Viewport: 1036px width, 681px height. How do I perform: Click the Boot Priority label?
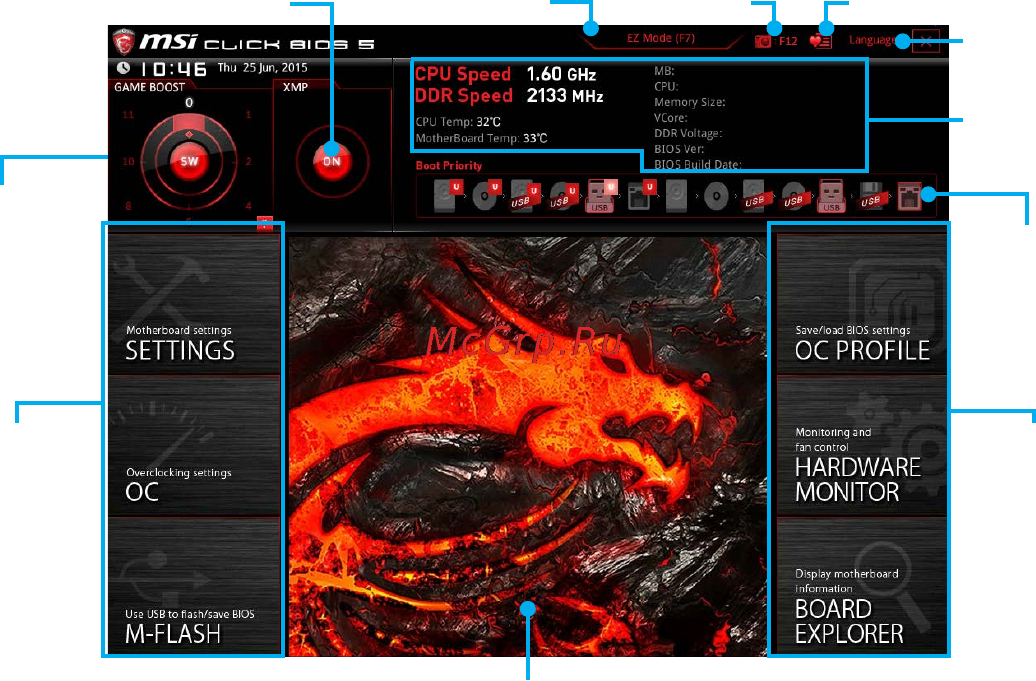tap(449, 165)
